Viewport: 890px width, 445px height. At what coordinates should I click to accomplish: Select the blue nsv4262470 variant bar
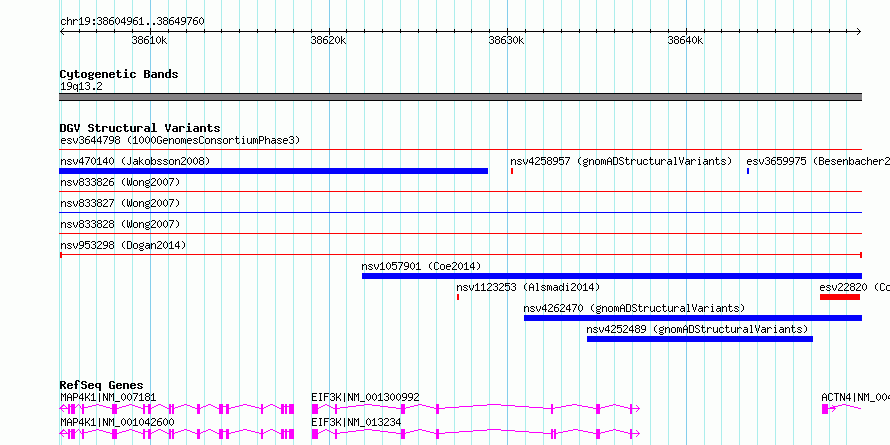tap(693, 318)
